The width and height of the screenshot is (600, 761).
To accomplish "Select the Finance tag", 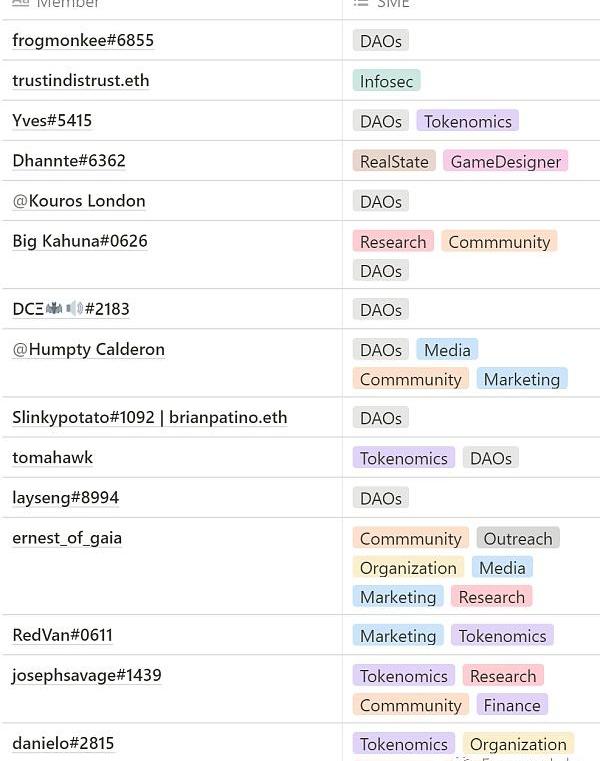I will [x=512, y=705].
